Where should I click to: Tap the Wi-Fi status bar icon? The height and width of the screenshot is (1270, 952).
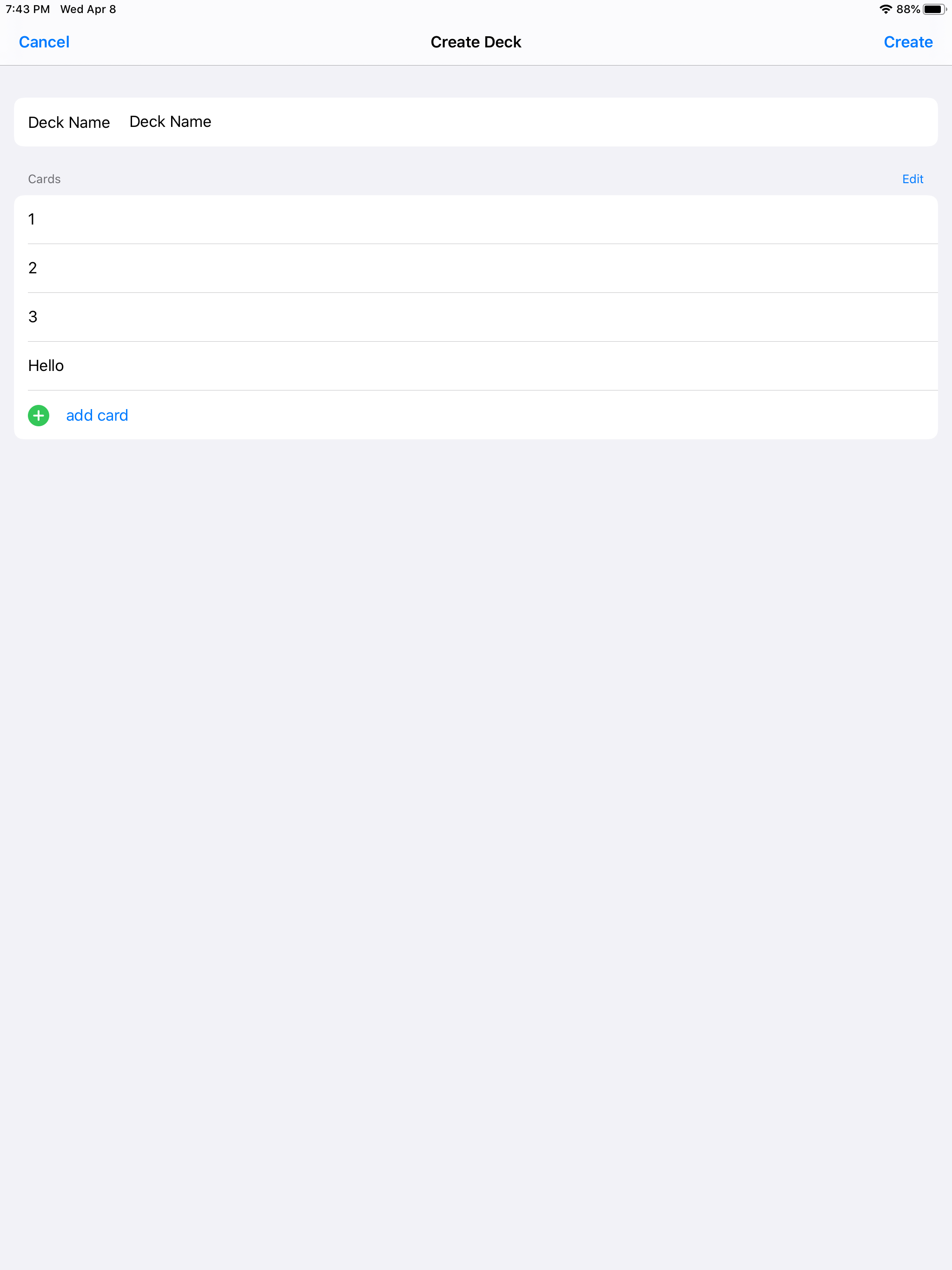tap(886, 9)
